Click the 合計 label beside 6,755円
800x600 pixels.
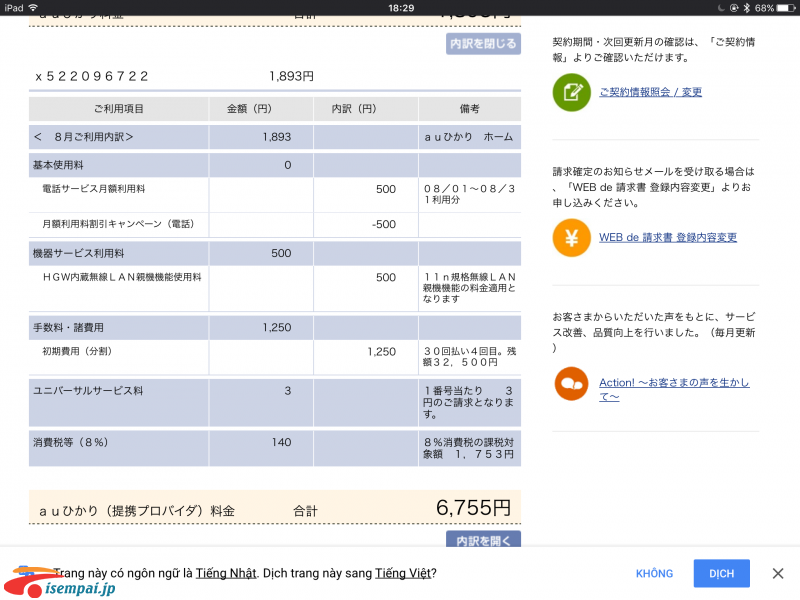click(305, 511)
